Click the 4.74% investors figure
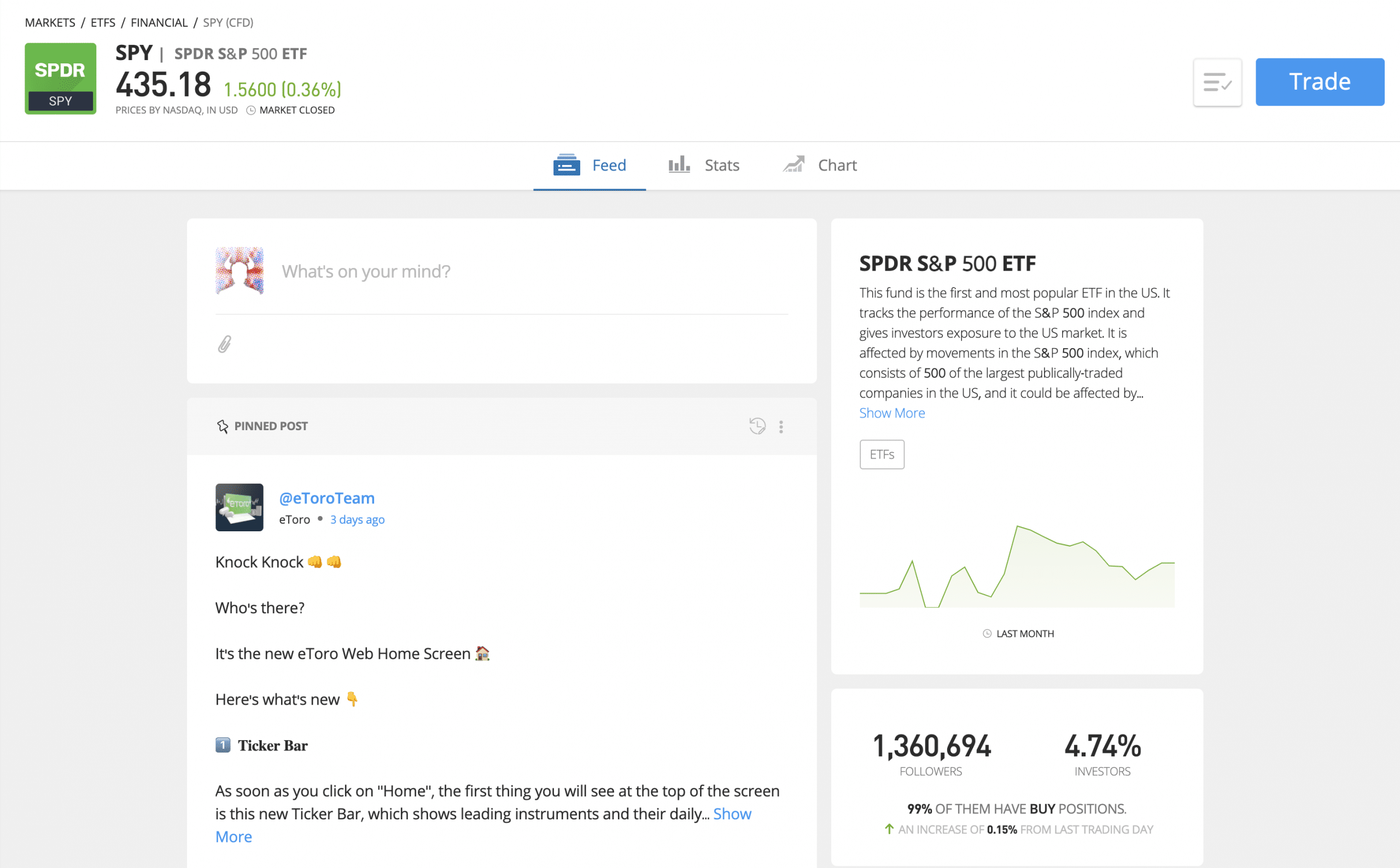Screen dimensions: 1400x868 click(1102, 746)
